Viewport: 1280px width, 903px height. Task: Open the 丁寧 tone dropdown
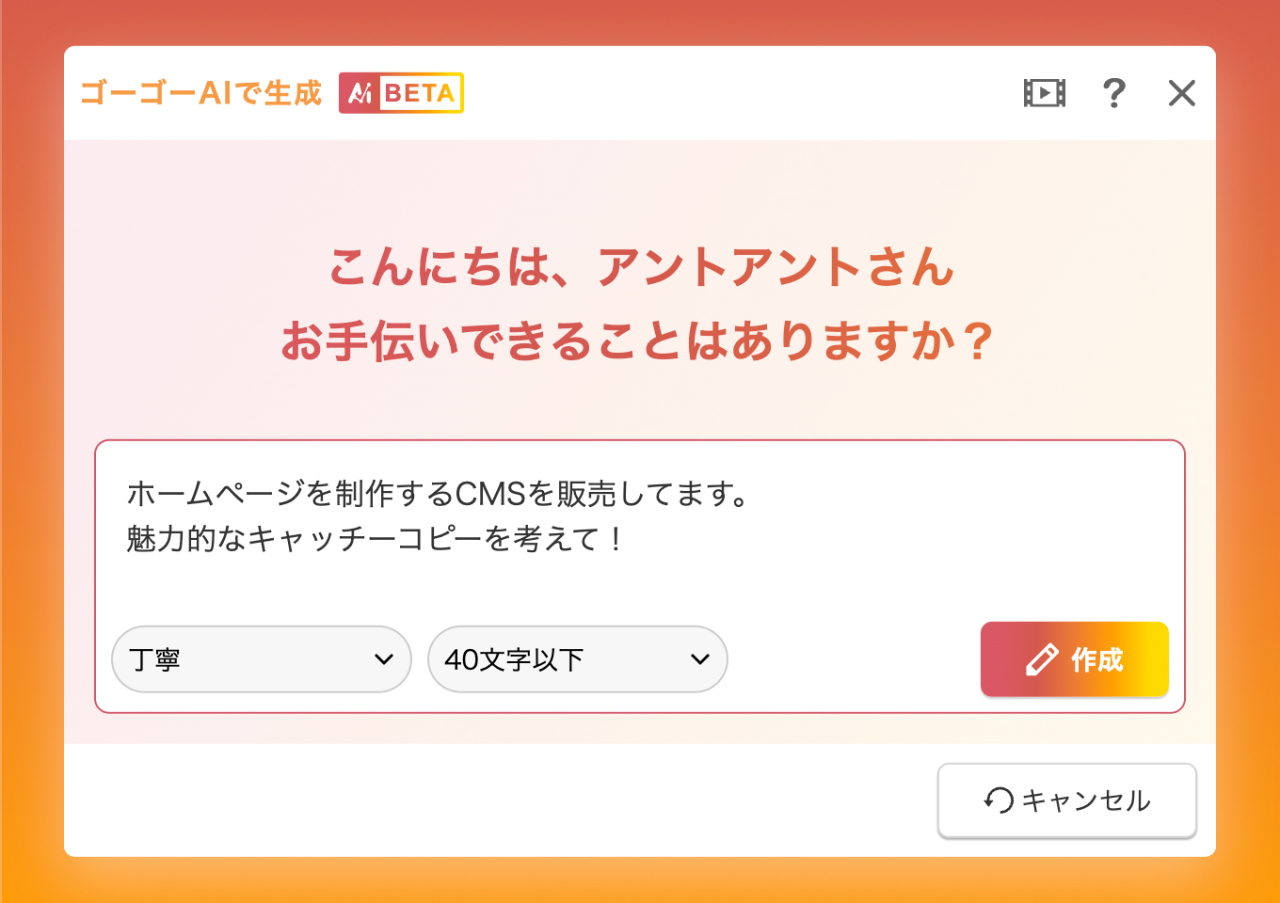click(262, 659)
